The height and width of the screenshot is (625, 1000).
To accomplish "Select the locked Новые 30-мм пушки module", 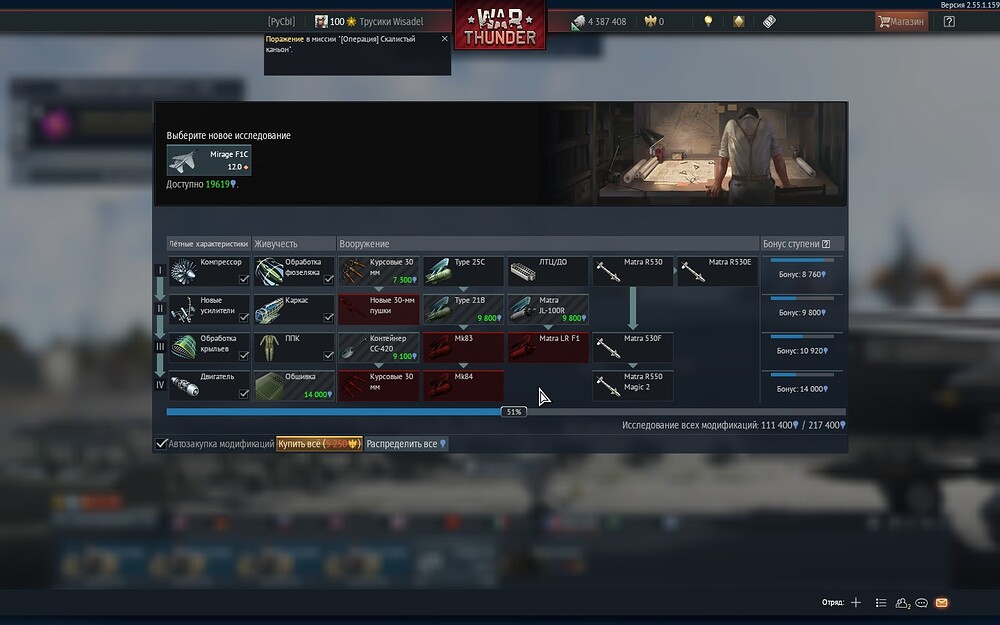I will pyautogui.click(x=378, y=309).
